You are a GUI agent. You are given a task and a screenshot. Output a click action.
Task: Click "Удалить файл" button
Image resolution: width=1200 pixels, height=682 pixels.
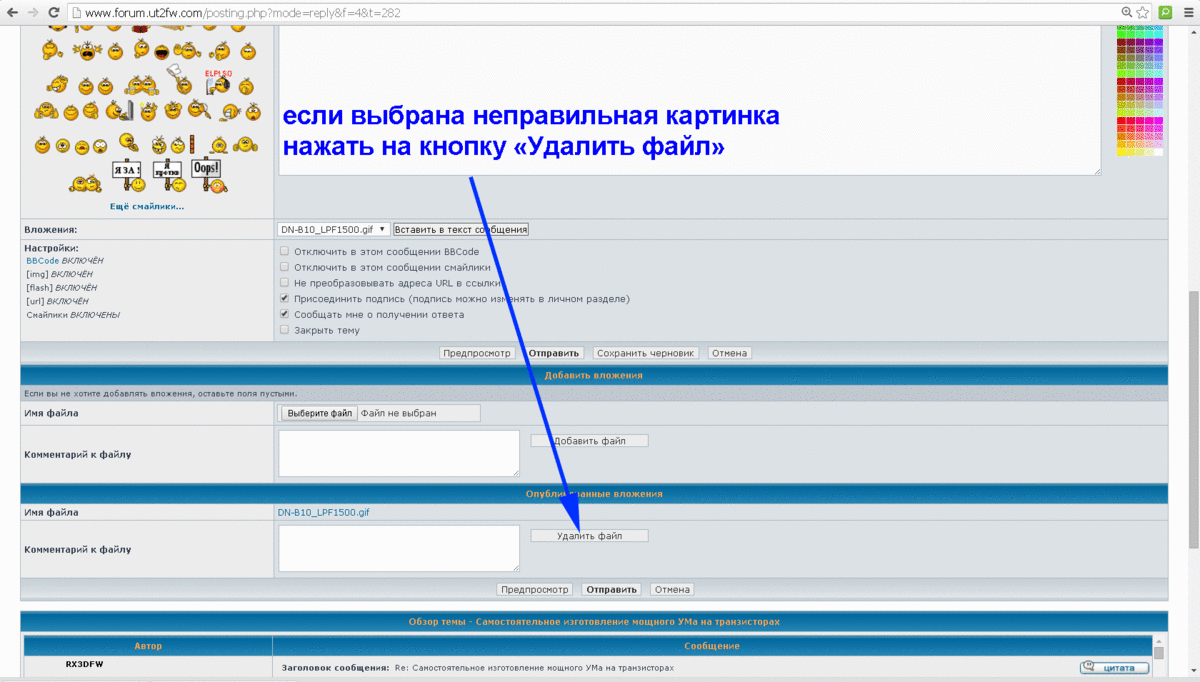[589, 536]
